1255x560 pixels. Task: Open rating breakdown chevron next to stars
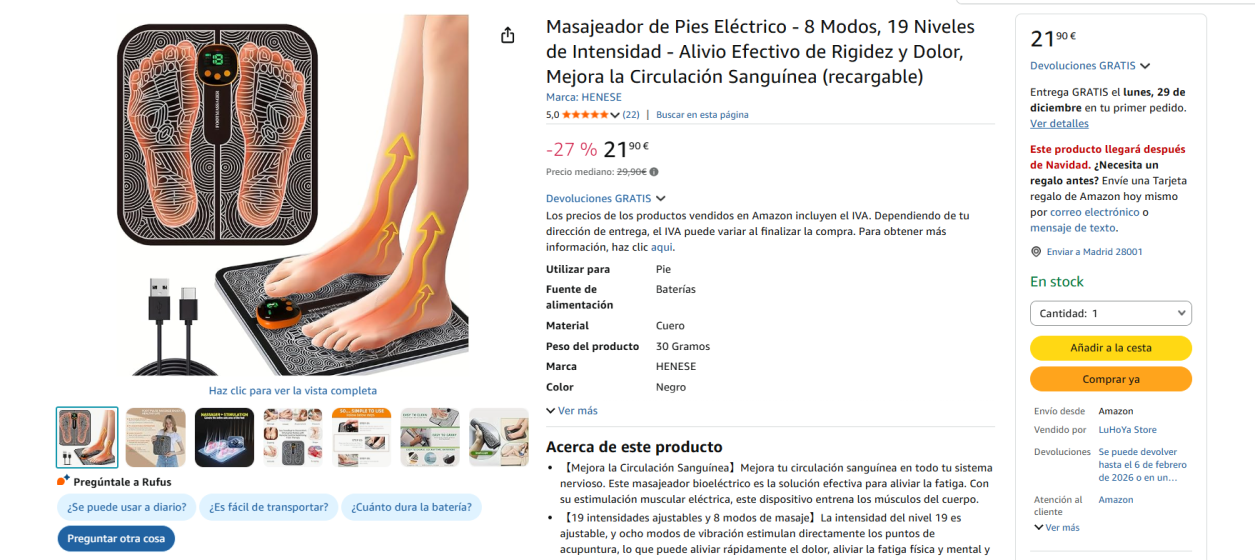click(614, 115)
